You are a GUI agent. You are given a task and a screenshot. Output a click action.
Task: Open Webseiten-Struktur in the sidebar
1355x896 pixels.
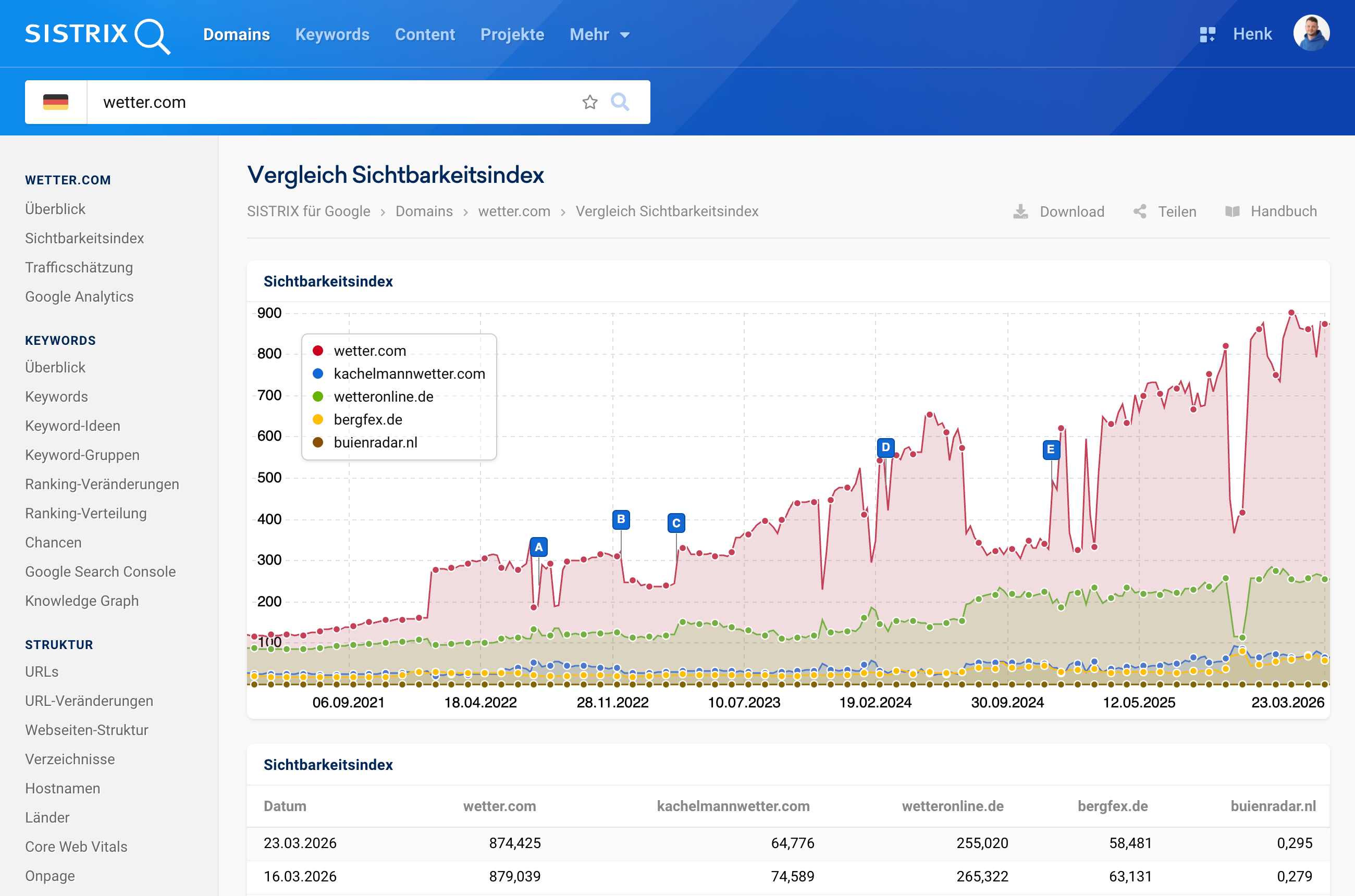pos(87,730)
